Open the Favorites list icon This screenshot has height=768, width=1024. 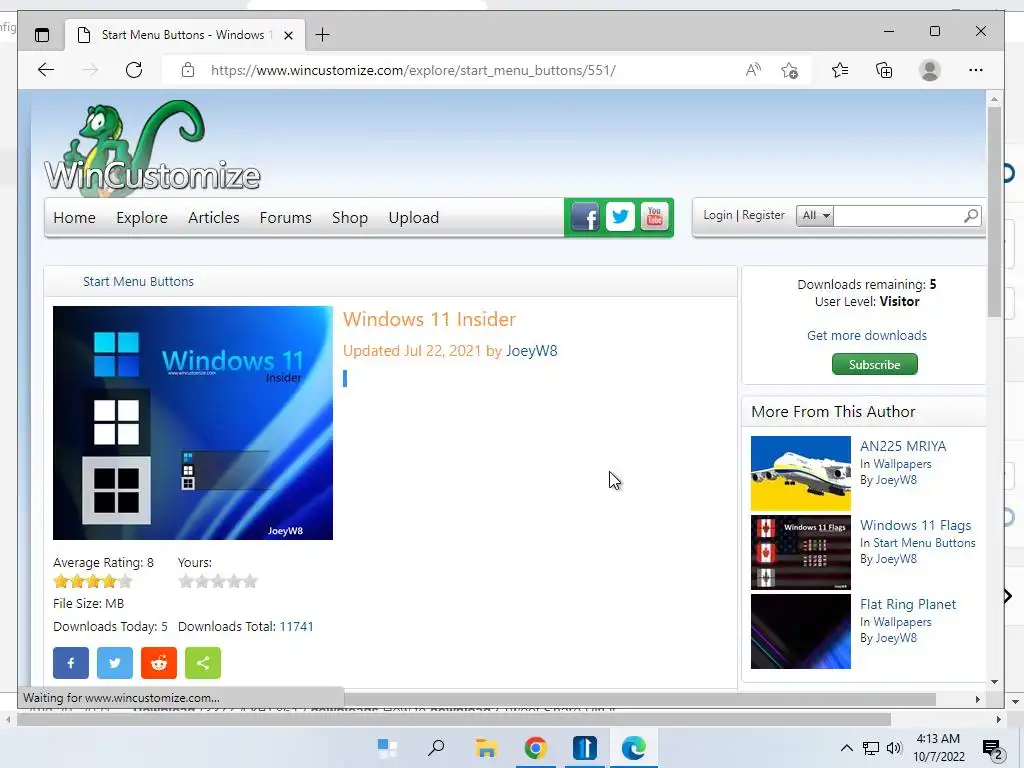point(840,70)
